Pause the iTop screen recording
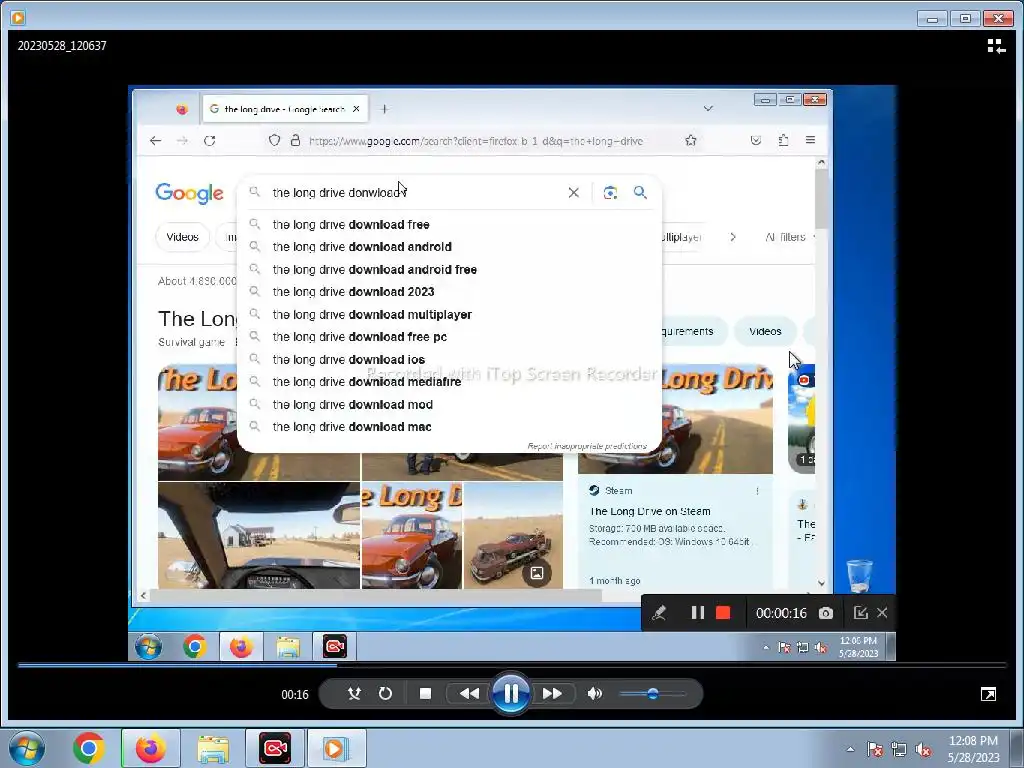Image resolution: width=1024 pixels, height=768 pixels. 697,613
